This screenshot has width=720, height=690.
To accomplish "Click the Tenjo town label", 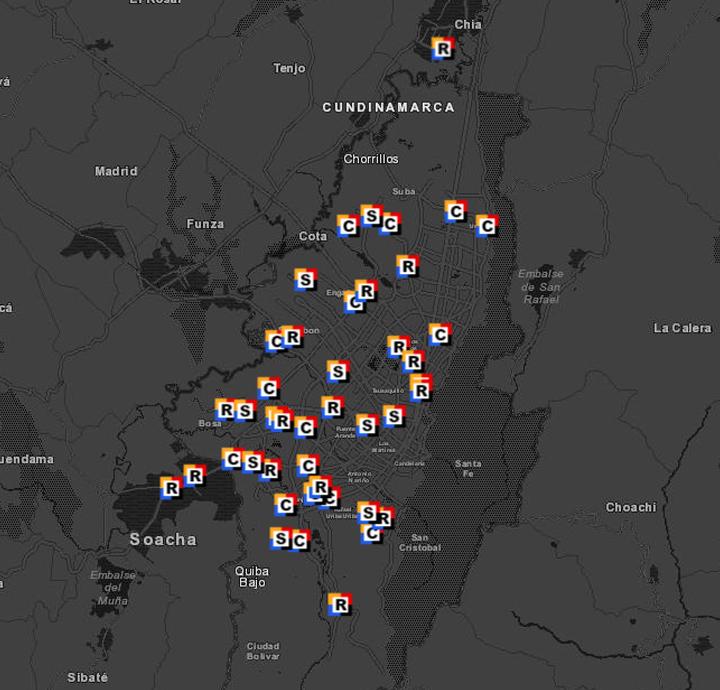I will click(x=289, y=69).
